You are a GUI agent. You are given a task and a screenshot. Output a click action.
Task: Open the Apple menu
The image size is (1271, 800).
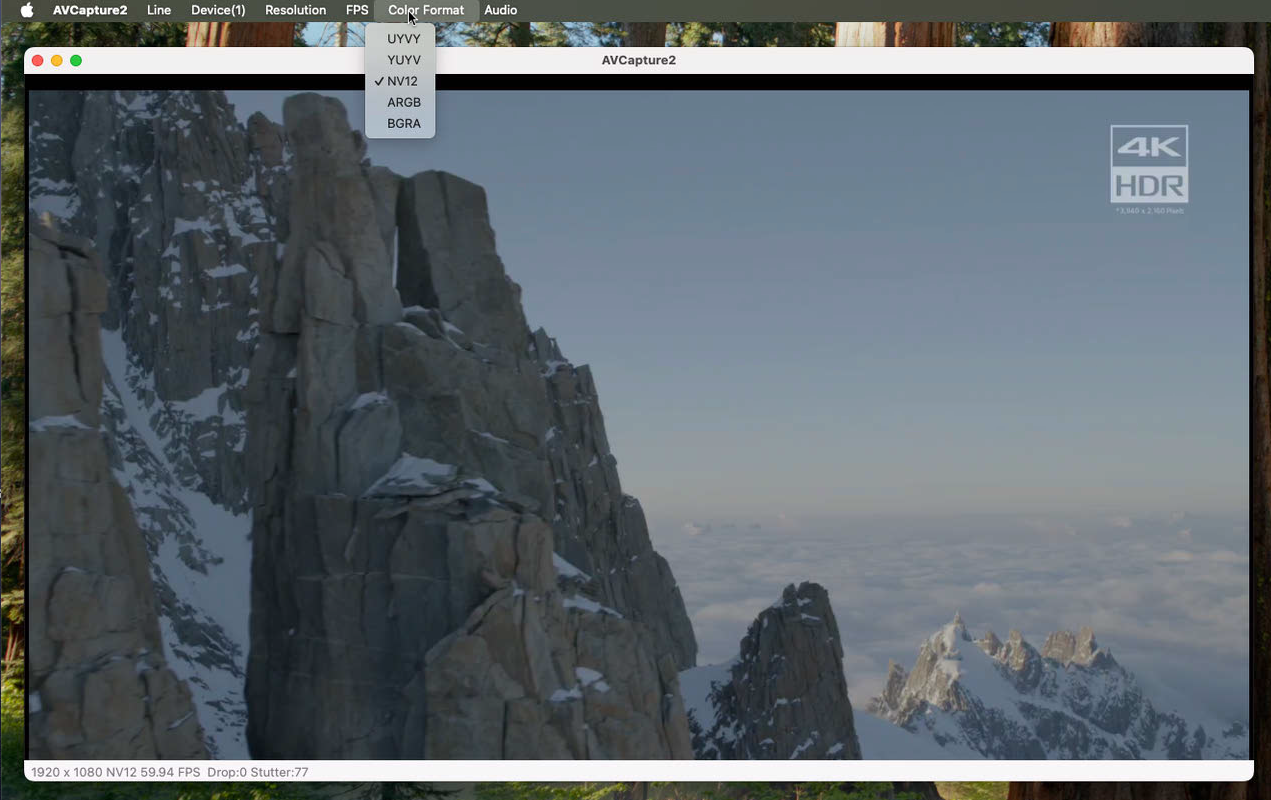pos(27,10)
